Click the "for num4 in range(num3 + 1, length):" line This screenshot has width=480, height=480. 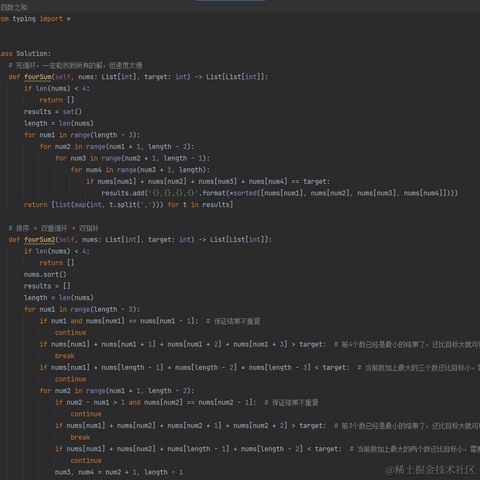(x=140, y=170)
